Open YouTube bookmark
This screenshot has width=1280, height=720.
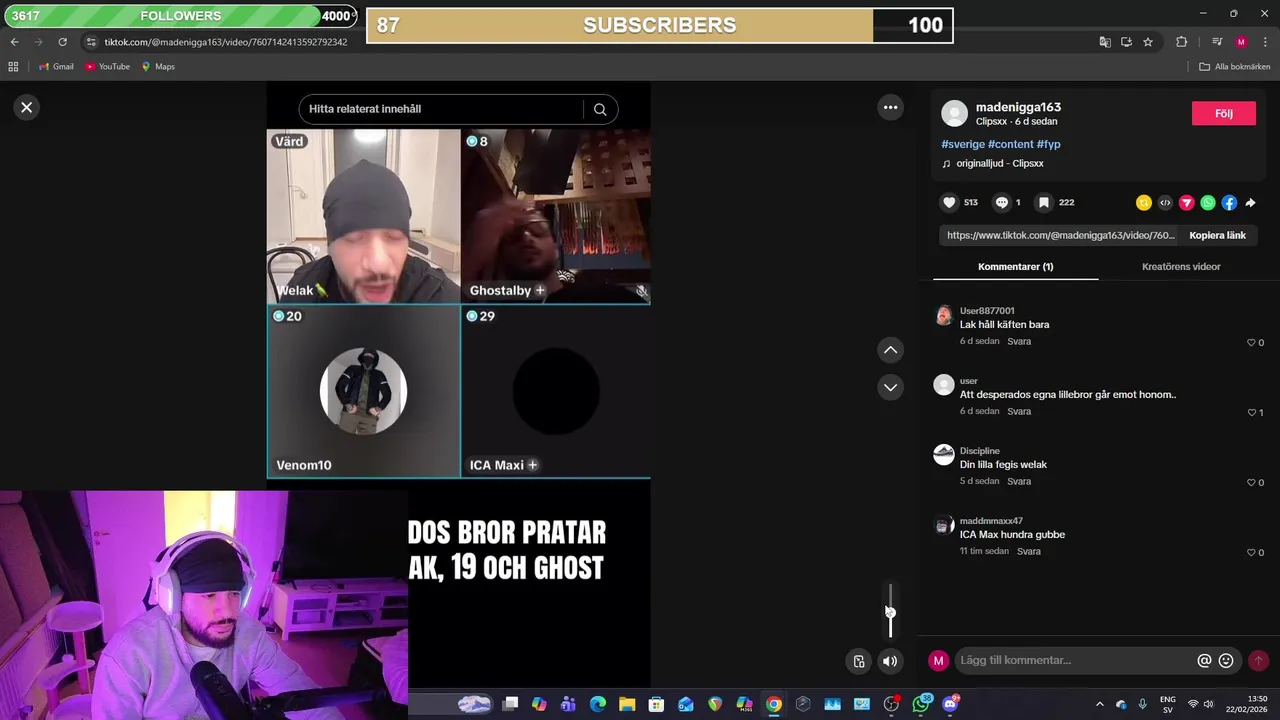click(x=107, y=66)
